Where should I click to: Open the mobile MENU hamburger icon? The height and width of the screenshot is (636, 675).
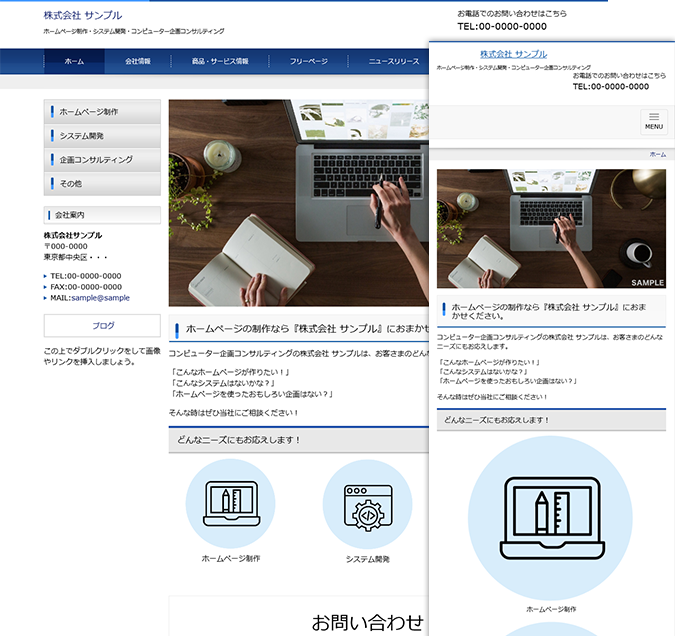pyautogui.click(x=653, y=120)
